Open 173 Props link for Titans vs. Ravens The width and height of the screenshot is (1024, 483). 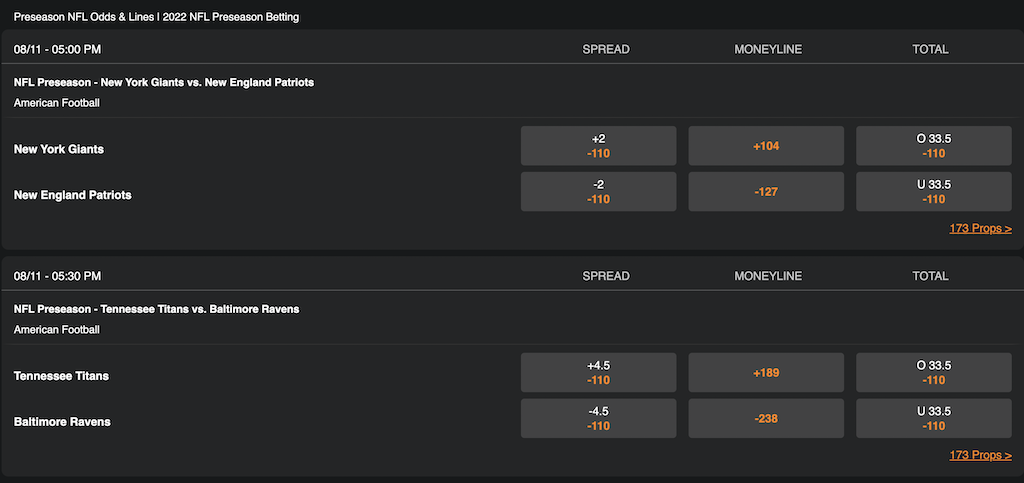(x=980, y=455)
